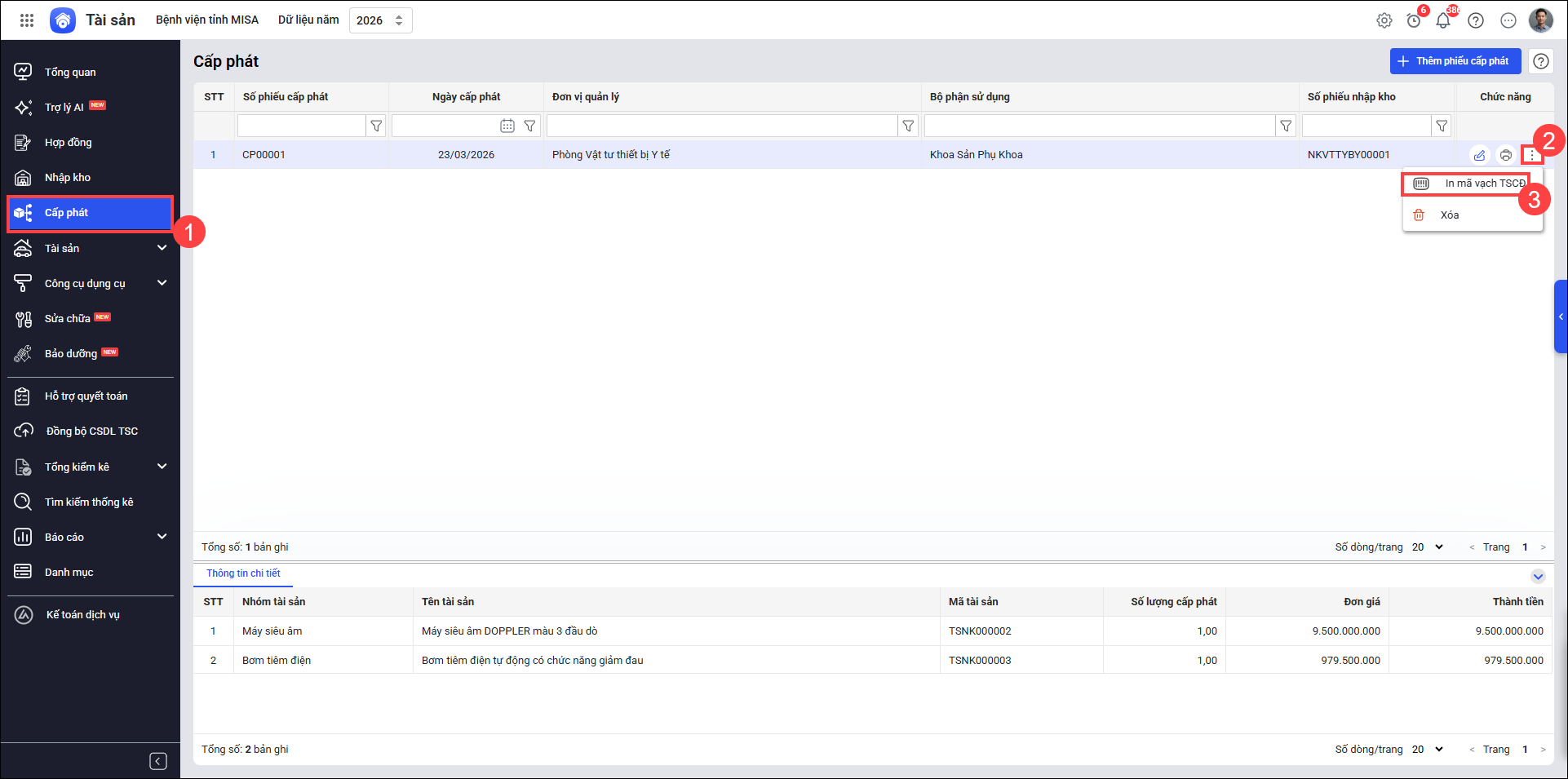Click filter icon for Đơn vị quản lý
Screen dimensions: 1568x779
[908, 126]
